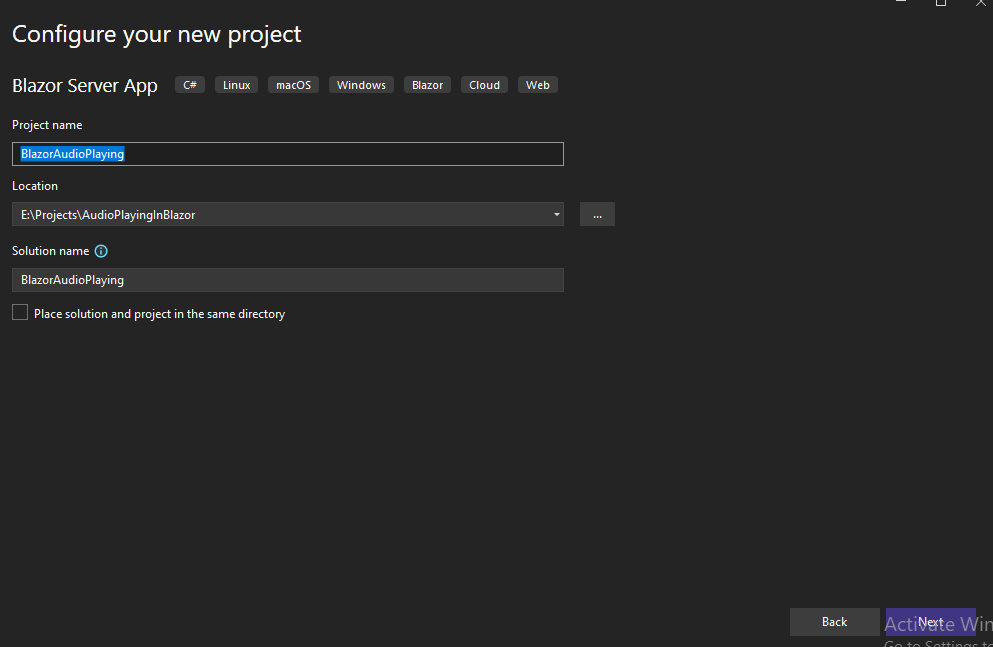The height and width of the screenshot is (647, 993).
Task: Click the Blazor project type tag
Action: tap(427, 85)
